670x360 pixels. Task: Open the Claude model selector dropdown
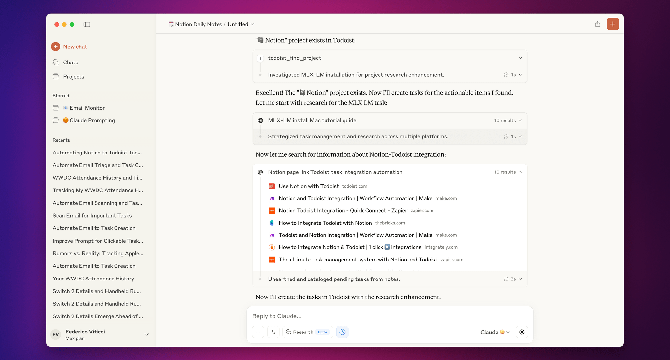click(495, 332)
